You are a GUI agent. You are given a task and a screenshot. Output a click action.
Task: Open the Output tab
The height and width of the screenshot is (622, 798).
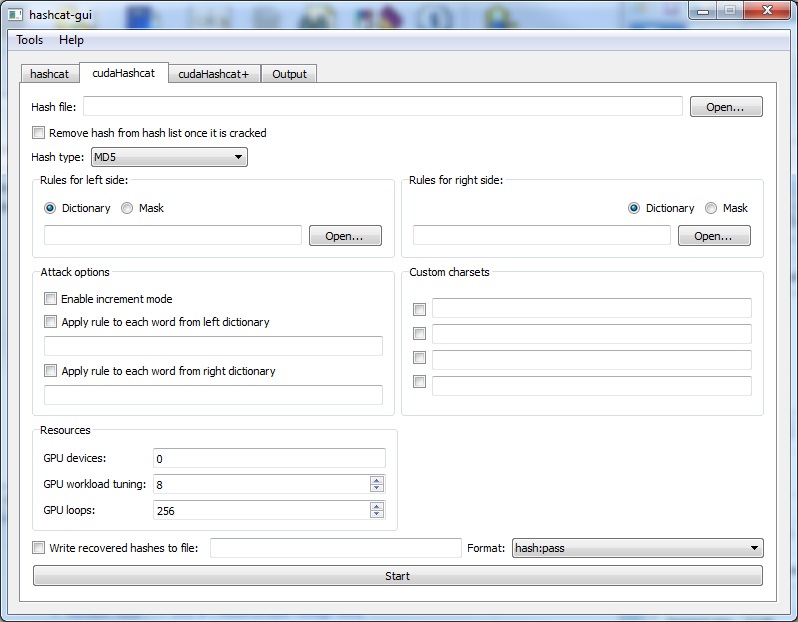[289, 74]
